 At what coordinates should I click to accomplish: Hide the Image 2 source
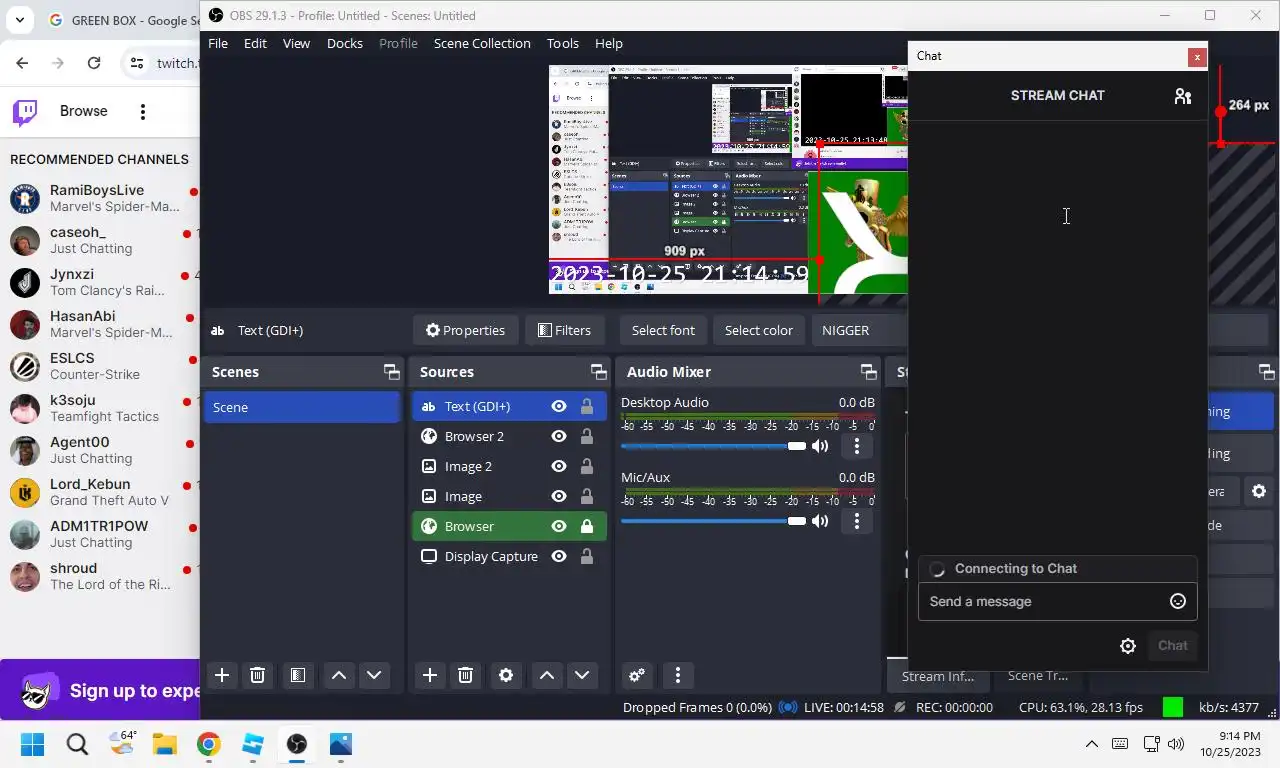pyautogui.click(x=559, y=466)
